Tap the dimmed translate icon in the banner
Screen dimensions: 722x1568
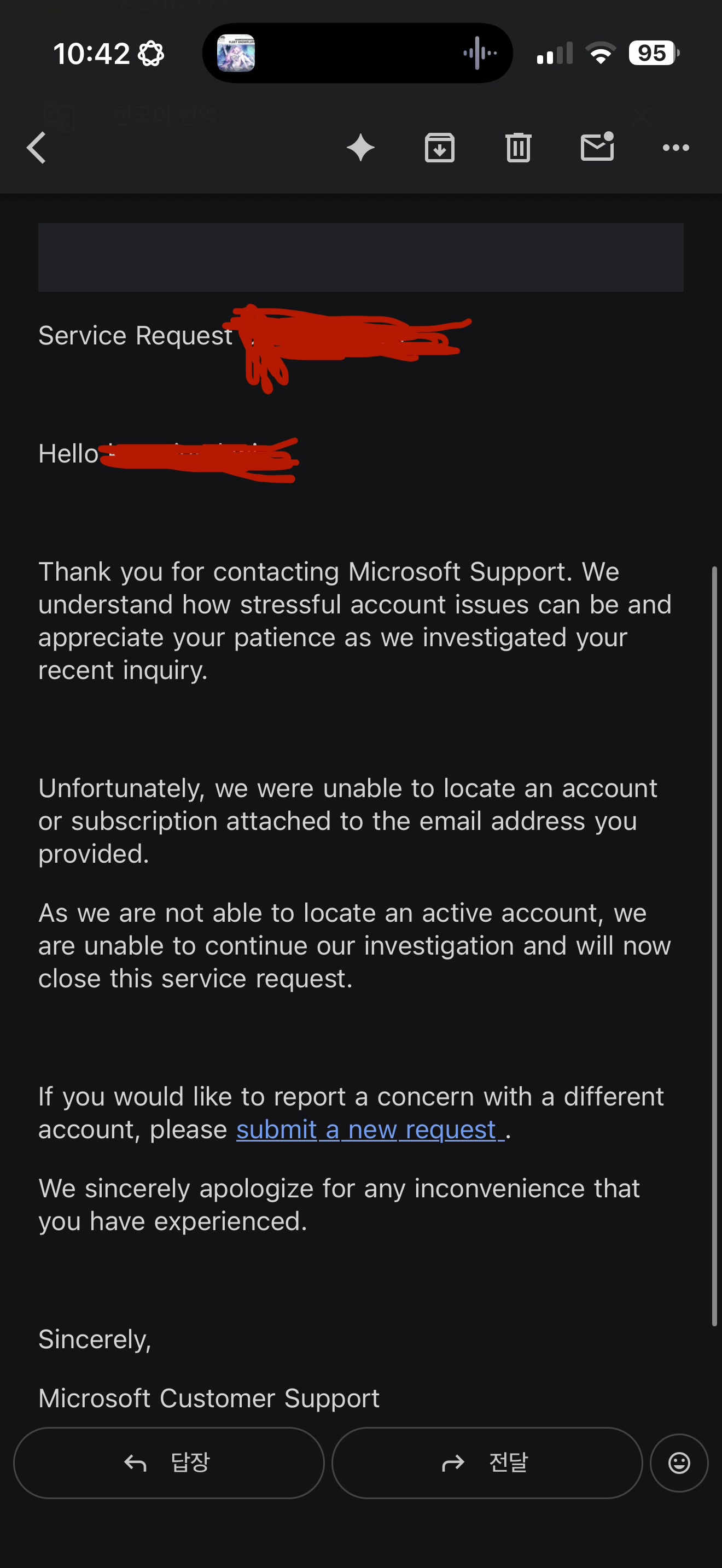click(x=59, y=116)
